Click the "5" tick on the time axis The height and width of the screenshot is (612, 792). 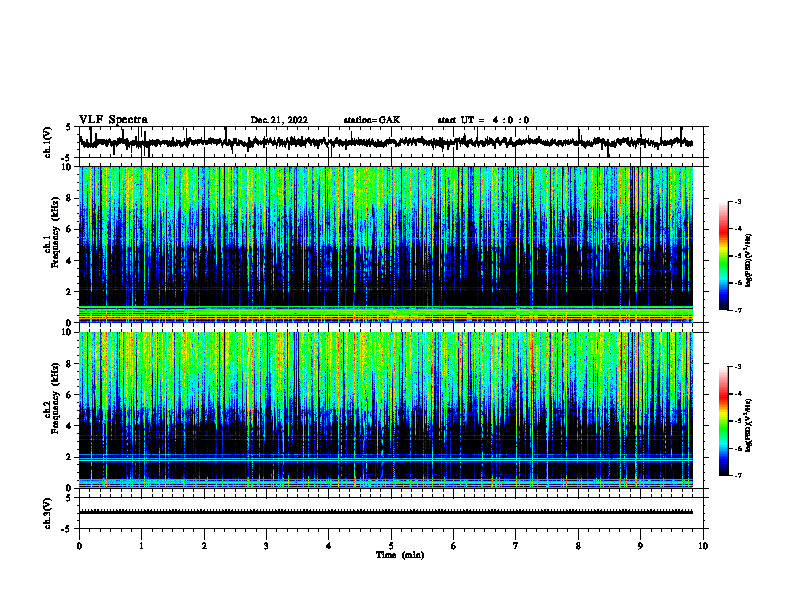point(391,546)
